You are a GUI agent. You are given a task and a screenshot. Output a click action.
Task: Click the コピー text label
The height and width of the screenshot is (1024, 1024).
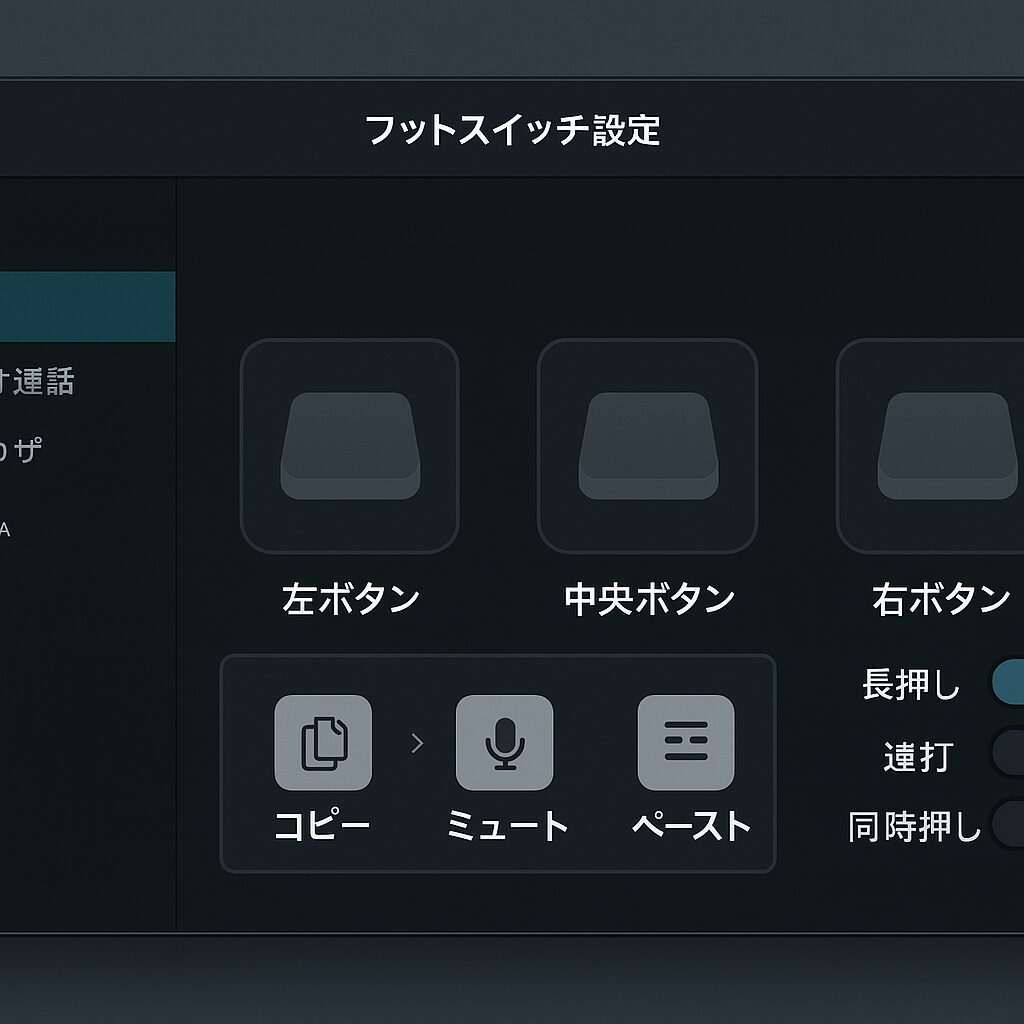point(323,826)
